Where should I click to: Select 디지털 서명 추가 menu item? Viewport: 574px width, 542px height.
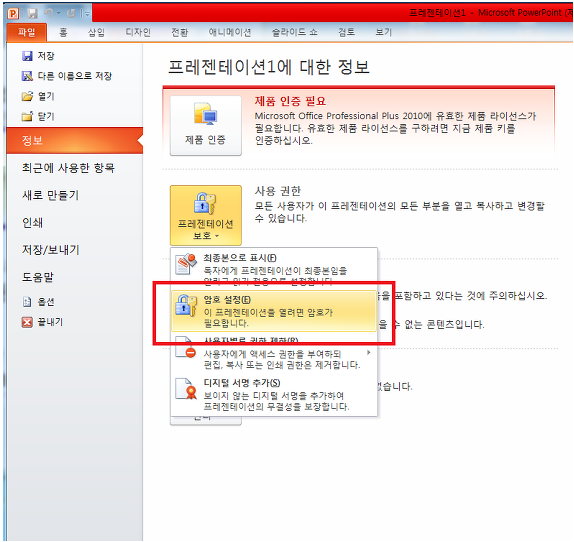pyautogui.click(x=274, y=395)
